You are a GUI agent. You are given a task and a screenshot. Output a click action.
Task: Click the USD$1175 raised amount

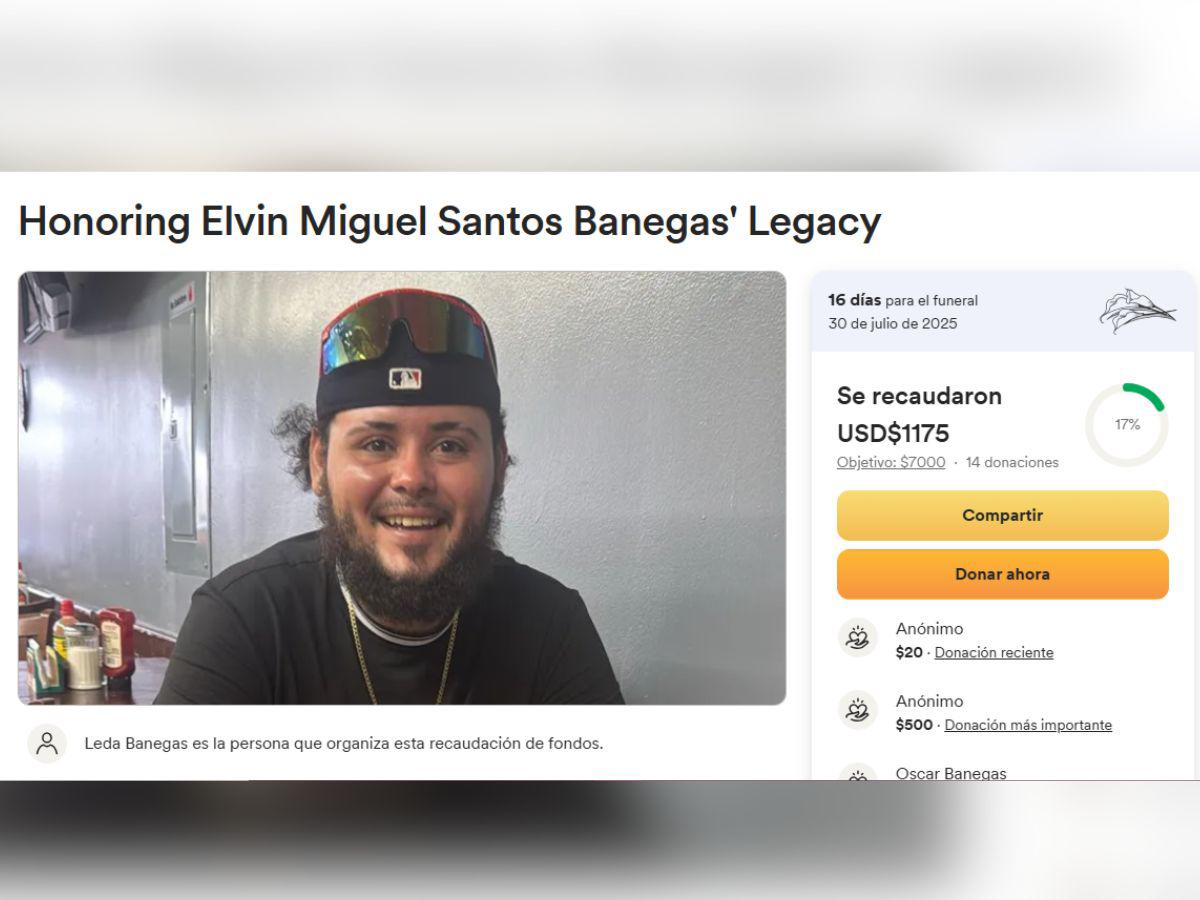click(x=893, y=433)
